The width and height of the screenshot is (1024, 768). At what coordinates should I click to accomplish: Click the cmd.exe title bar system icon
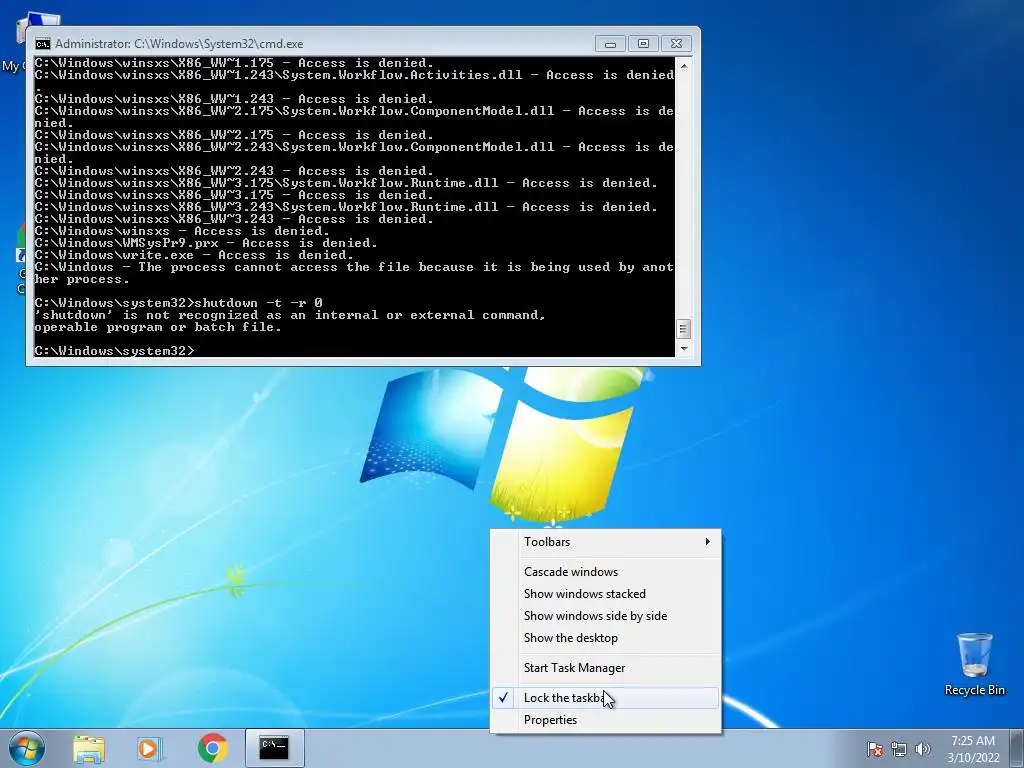(x=42, y=44)
